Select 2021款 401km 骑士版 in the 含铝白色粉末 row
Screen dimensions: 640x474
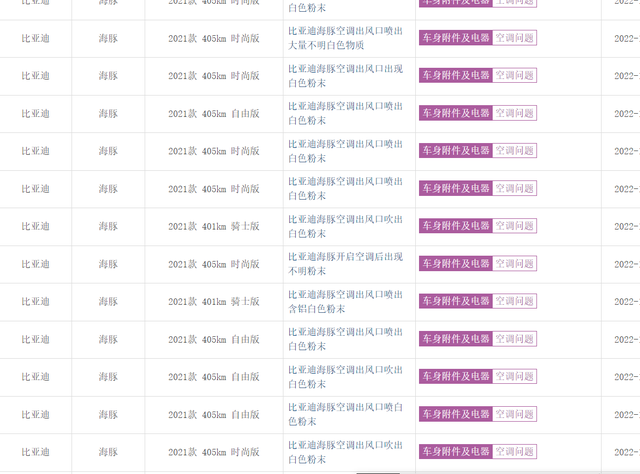(213, 302)
